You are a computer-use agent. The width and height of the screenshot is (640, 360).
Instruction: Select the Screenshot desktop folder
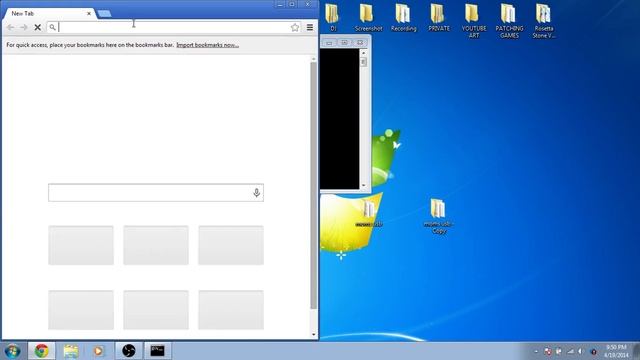click(x=368, y=17)
